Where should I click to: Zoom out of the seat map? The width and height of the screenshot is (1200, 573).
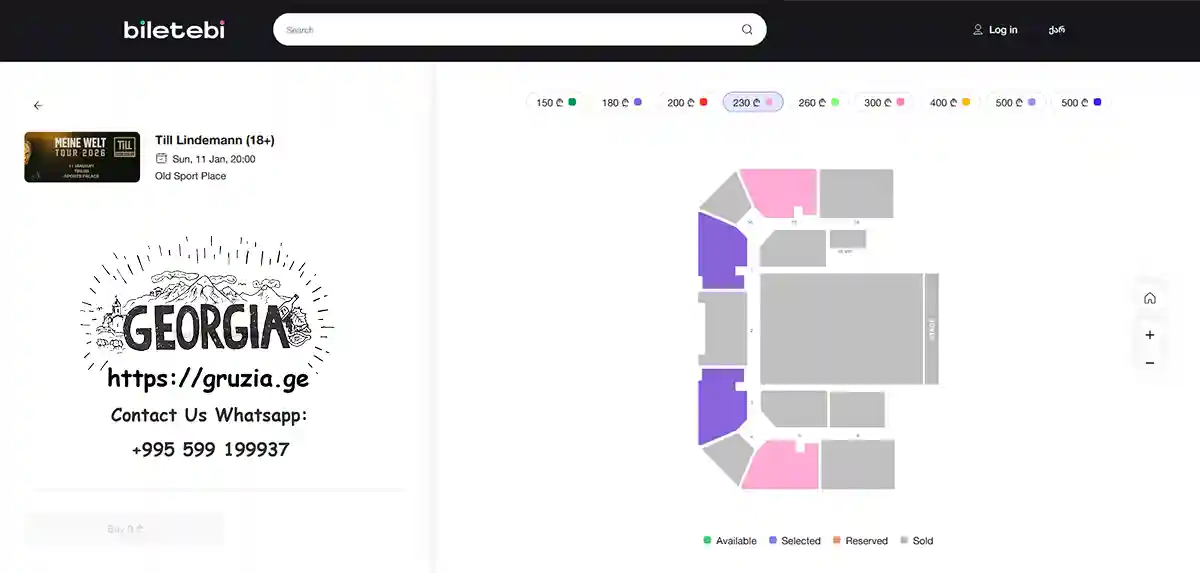point(1150,363)
